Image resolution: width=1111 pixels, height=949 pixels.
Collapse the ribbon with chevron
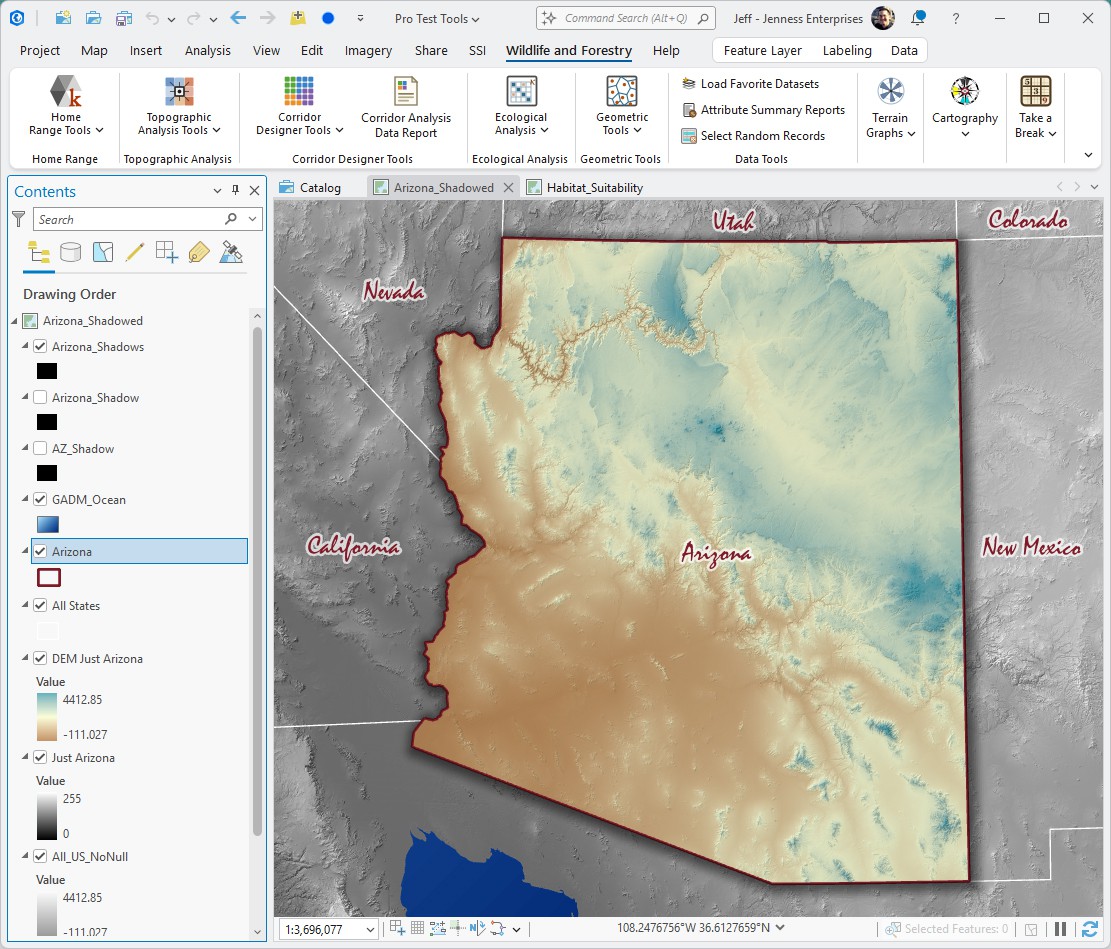pos(1088,155)
